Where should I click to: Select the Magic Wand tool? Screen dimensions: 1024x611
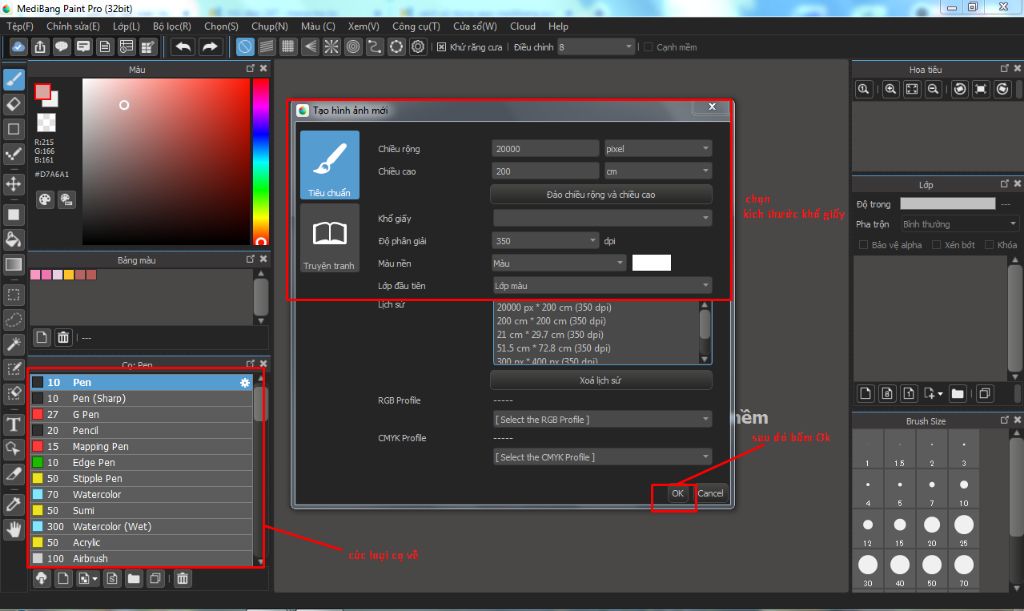(14, 344)
